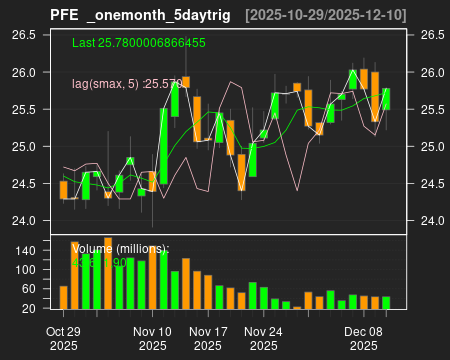450x360 pixels.
Task: Click the "Oct 29 2025" date label
Action: coord(63,339)
